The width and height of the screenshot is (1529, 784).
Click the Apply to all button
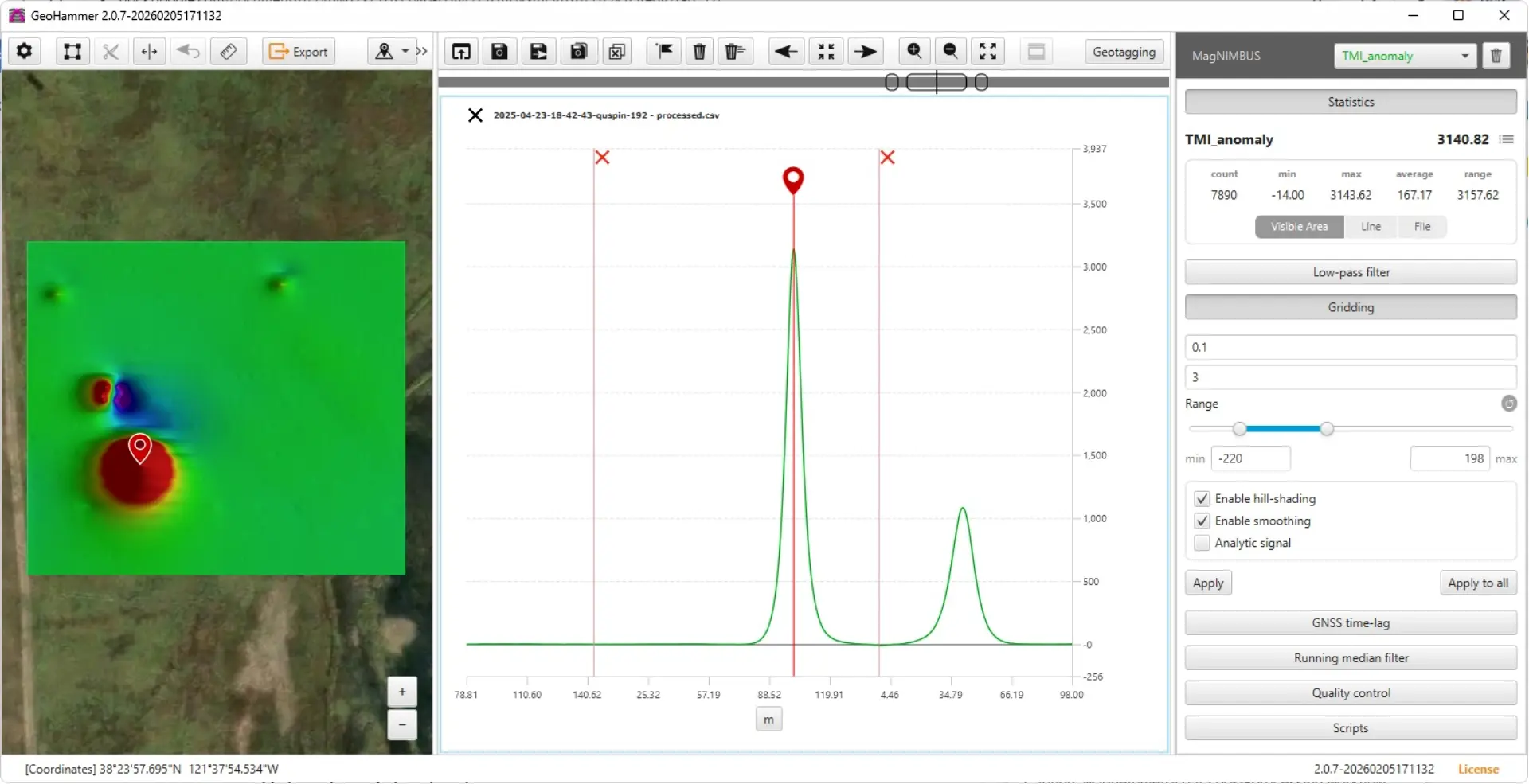pyautogui.click(x=1478, y=583)
